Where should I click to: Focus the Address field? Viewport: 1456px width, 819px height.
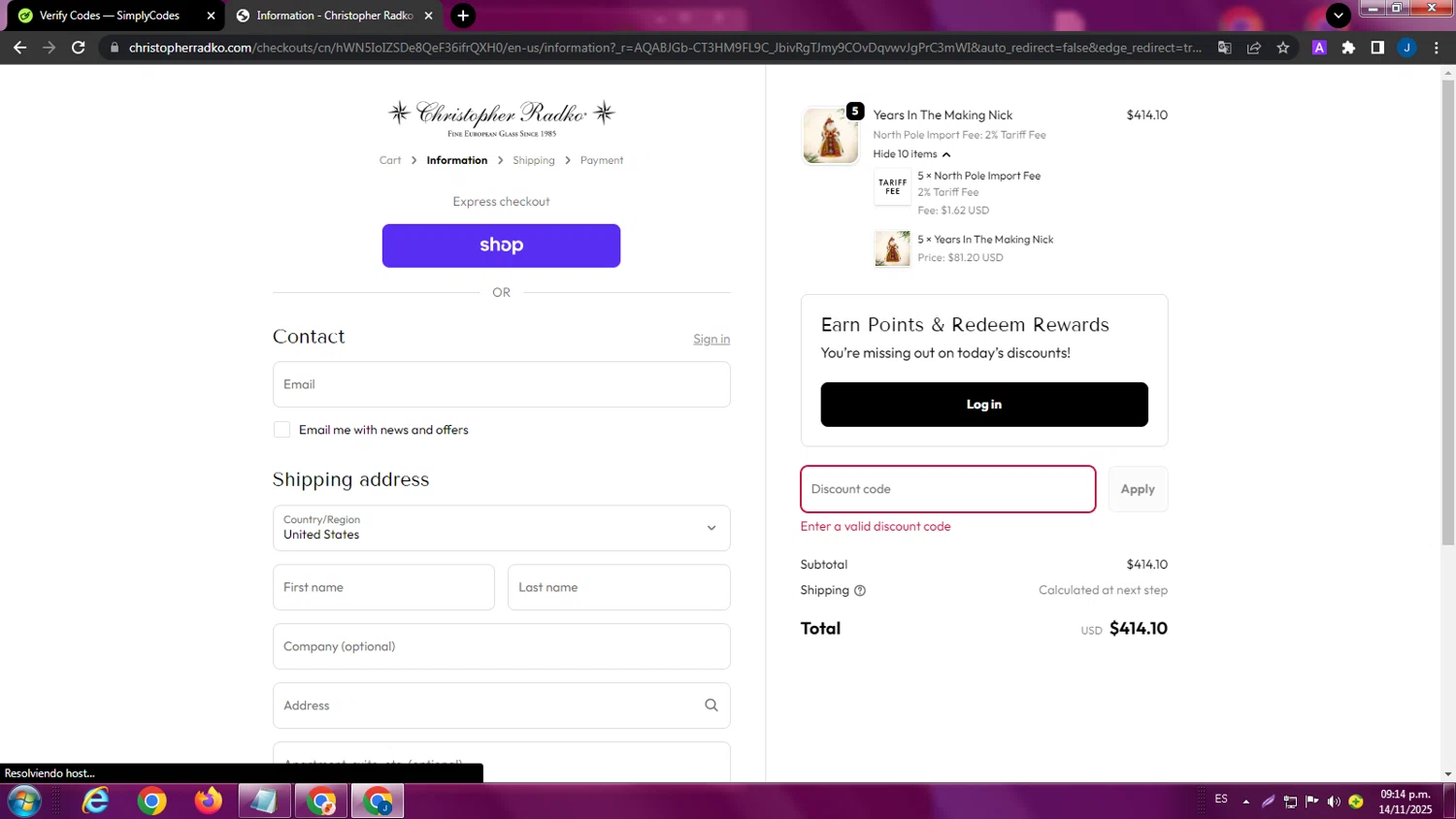pos(501,705)
